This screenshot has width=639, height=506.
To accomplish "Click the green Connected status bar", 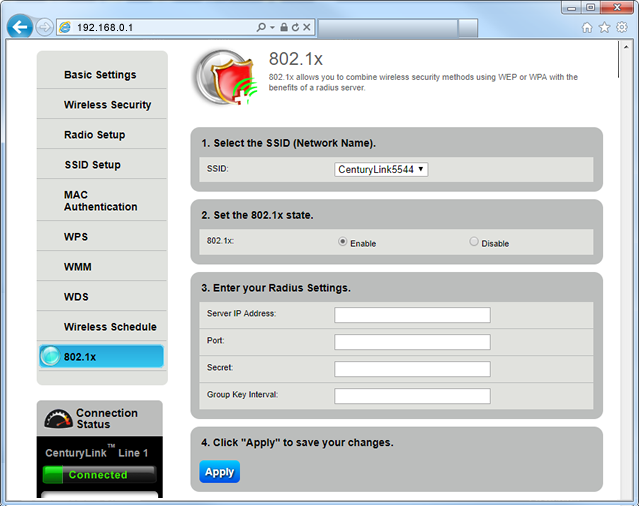I will [98, 475].
